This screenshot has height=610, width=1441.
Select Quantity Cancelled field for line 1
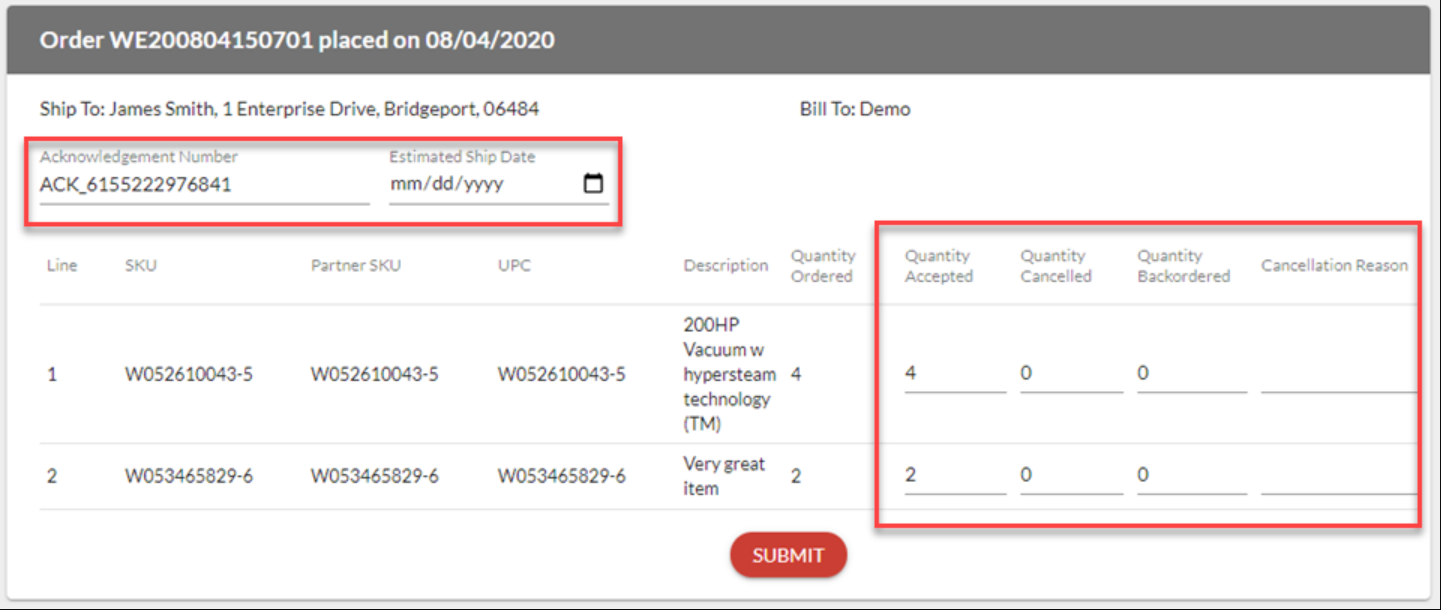tap(1070, 374)
